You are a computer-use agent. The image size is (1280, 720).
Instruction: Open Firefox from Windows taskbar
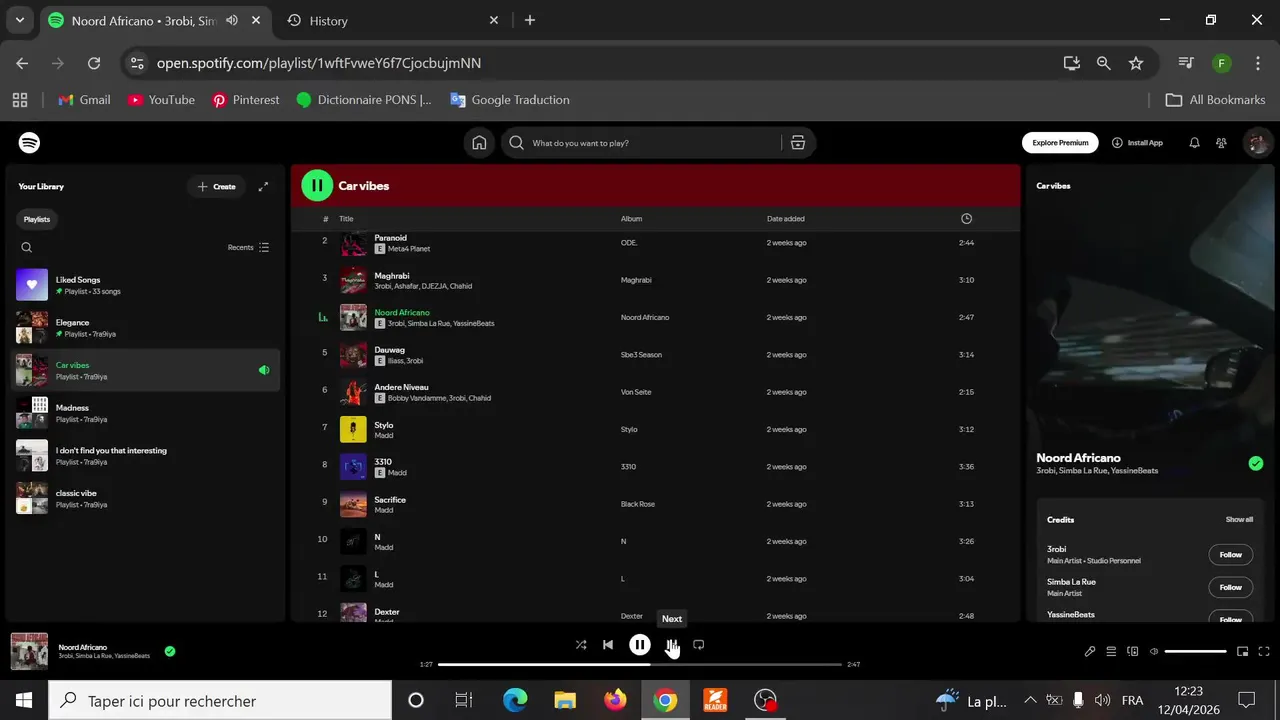pos(615,701)
